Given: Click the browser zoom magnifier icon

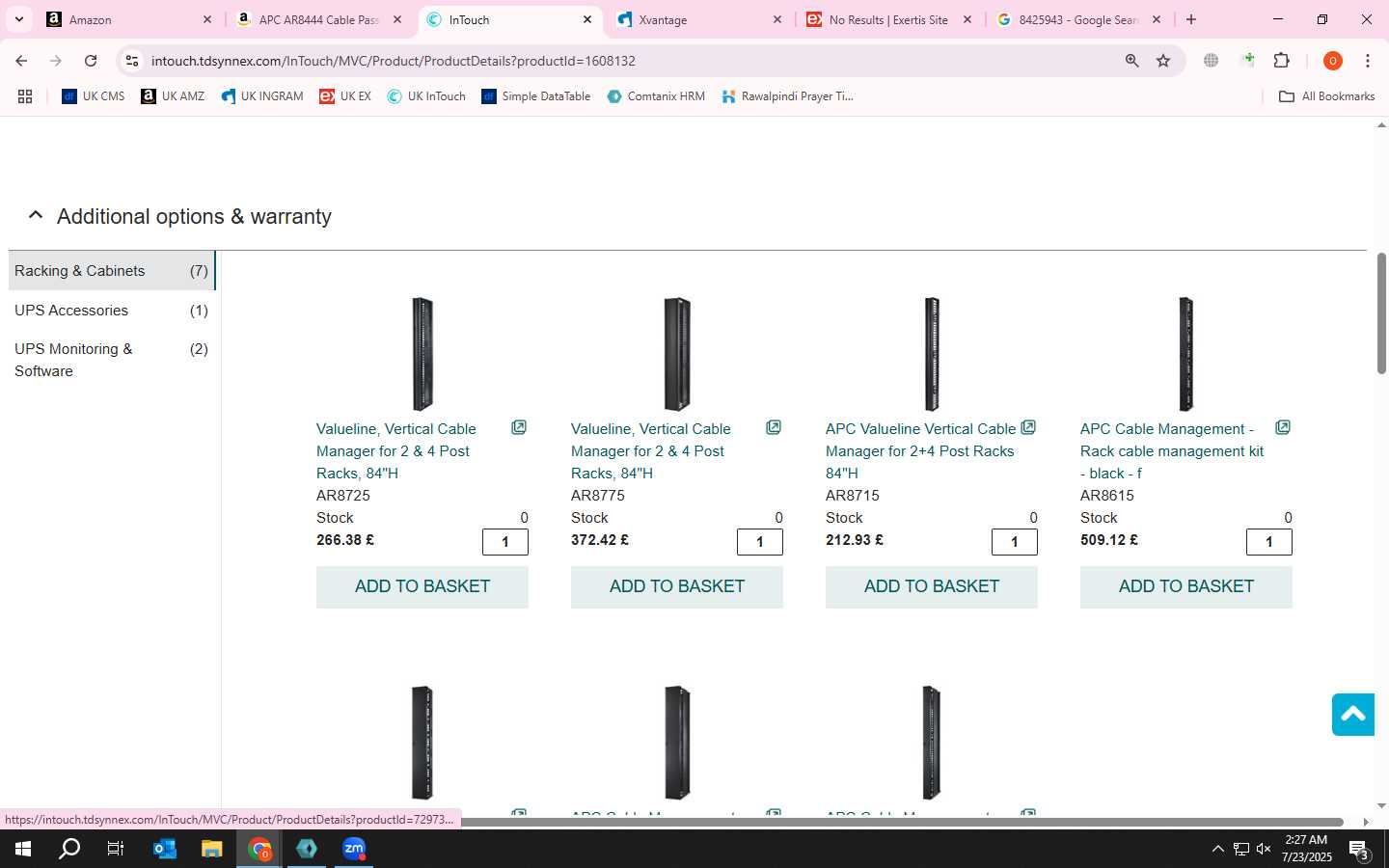Looking at the screenshot, I should 1131,61.
